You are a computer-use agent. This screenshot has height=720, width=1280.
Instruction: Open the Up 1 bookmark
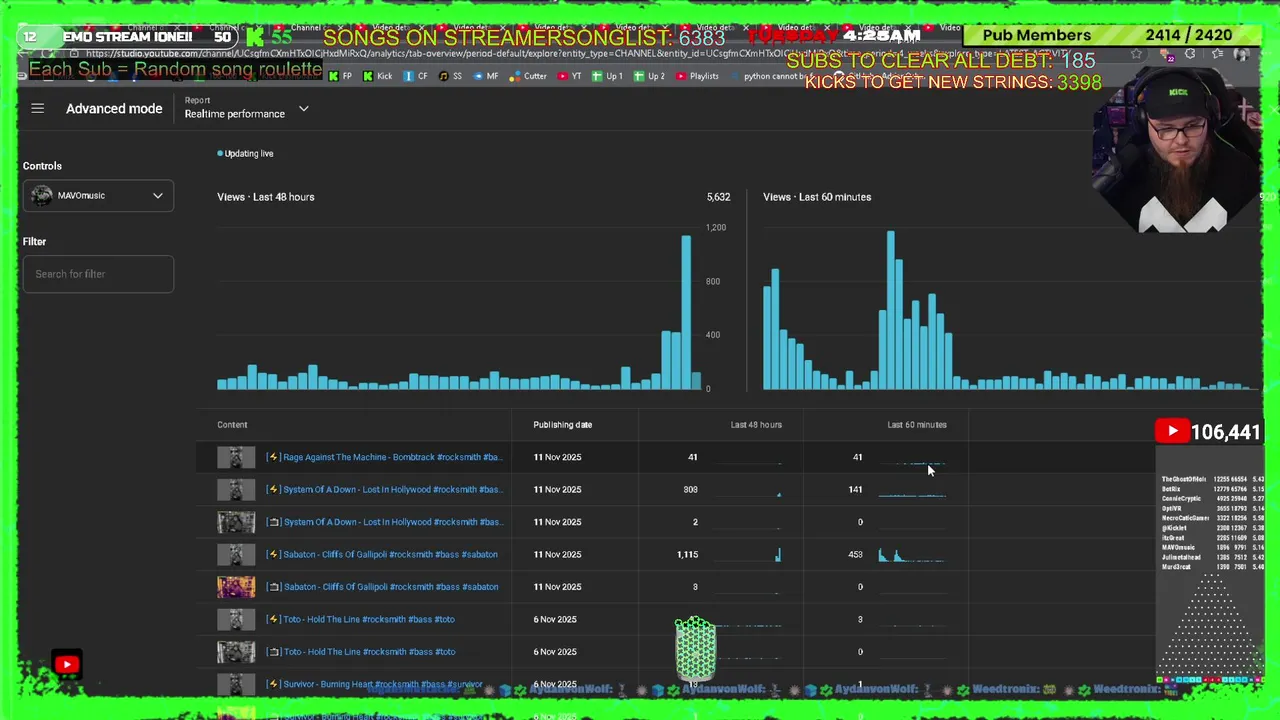608,76
